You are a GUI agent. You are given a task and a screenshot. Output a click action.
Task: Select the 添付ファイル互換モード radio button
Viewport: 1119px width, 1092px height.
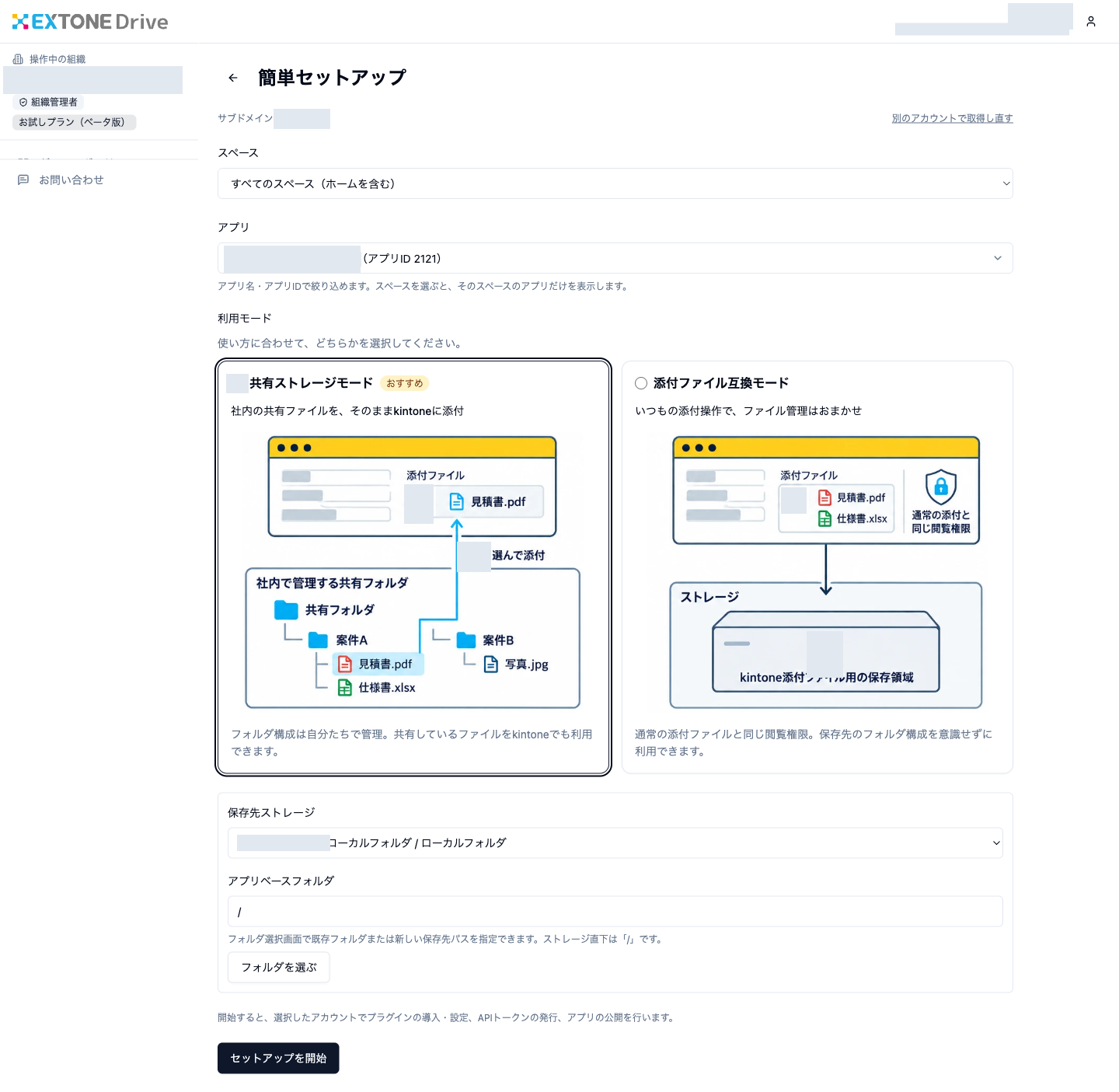(641, 383)
